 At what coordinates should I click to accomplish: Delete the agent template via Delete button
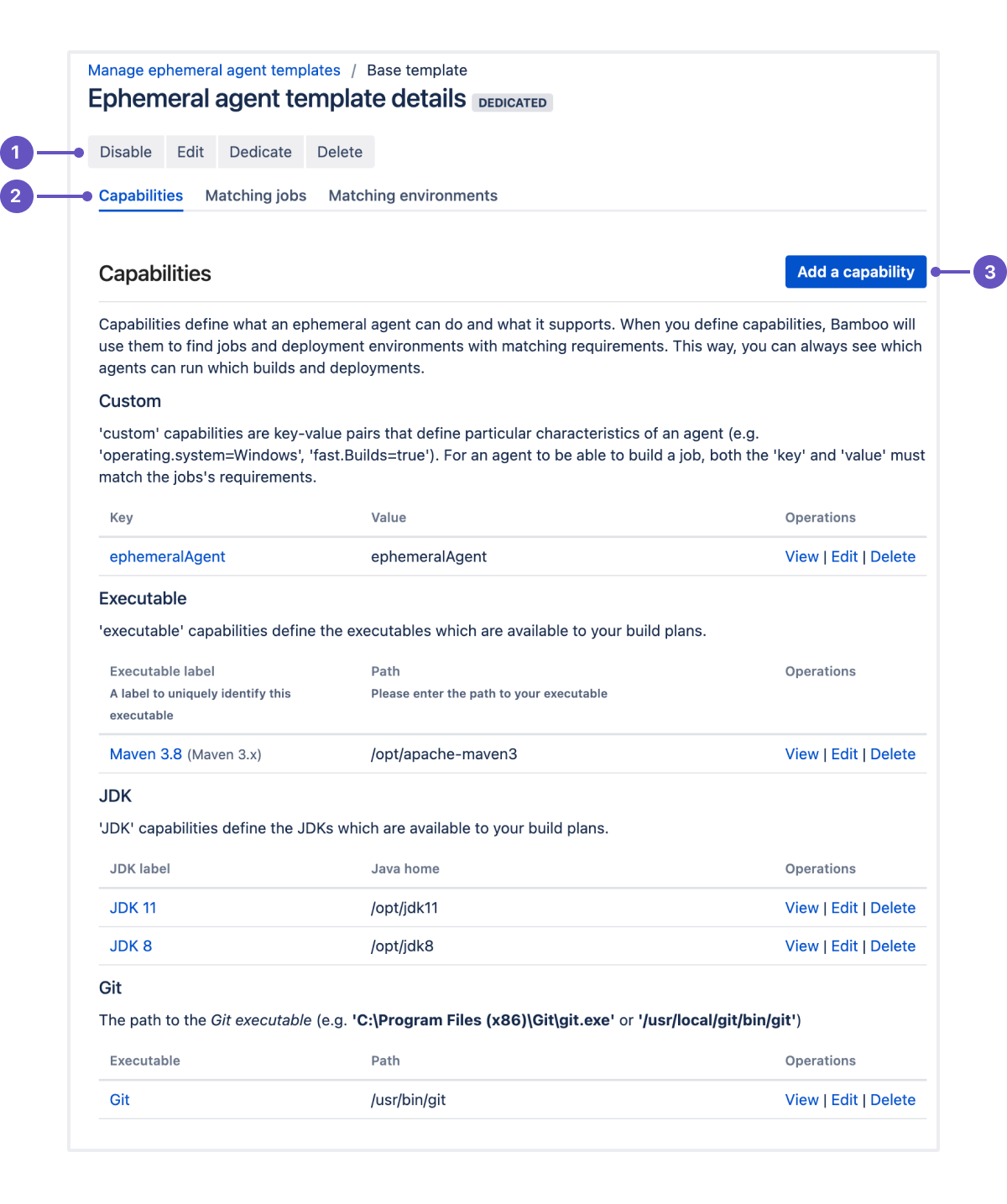340,152
